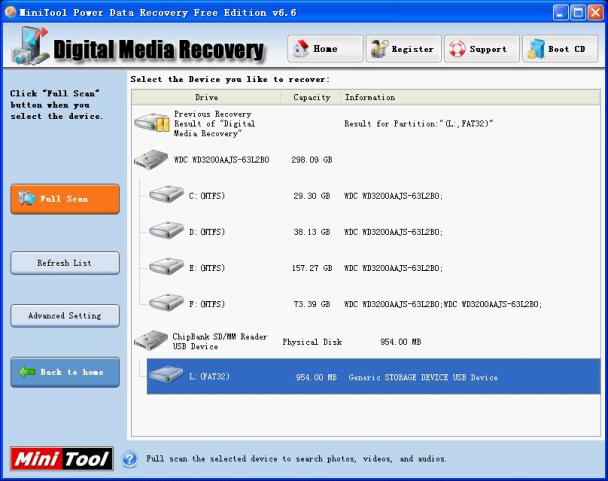The image size is (608, 481).
Task: Maximize the MiniTool window
Action: (x=578, y=13)
